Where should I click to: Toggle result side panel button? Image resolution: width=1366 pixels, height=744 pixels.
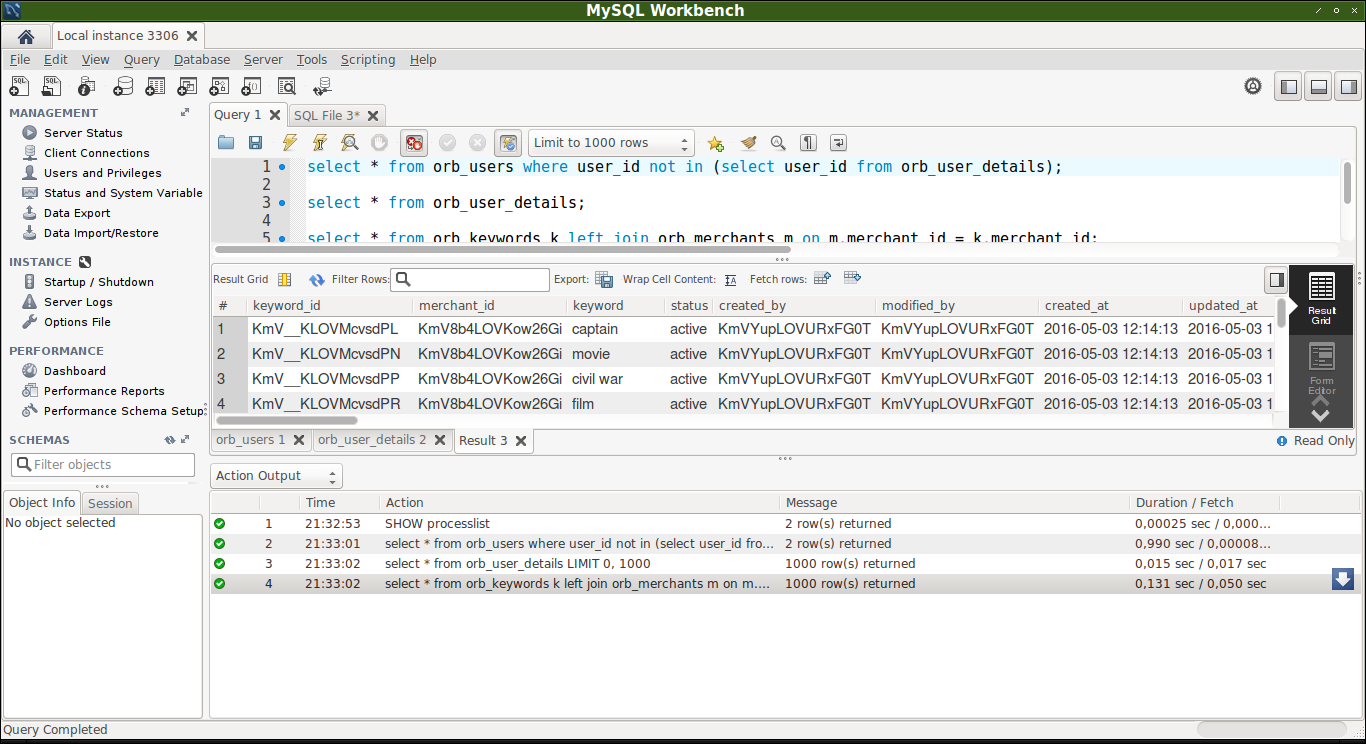pyautogui.click(x=1276, y=280)
